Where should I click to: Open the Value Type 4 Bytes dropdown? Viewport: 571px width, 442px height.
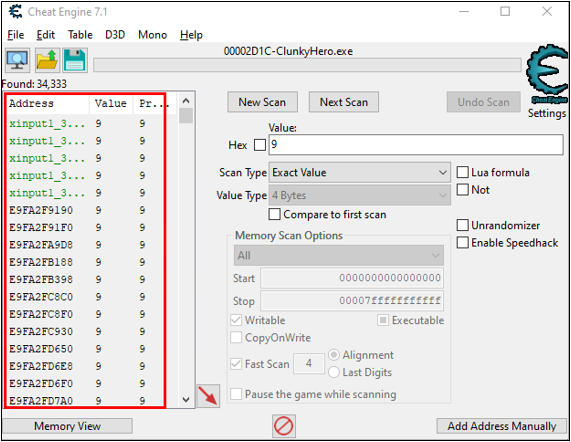tap(359, 196)
